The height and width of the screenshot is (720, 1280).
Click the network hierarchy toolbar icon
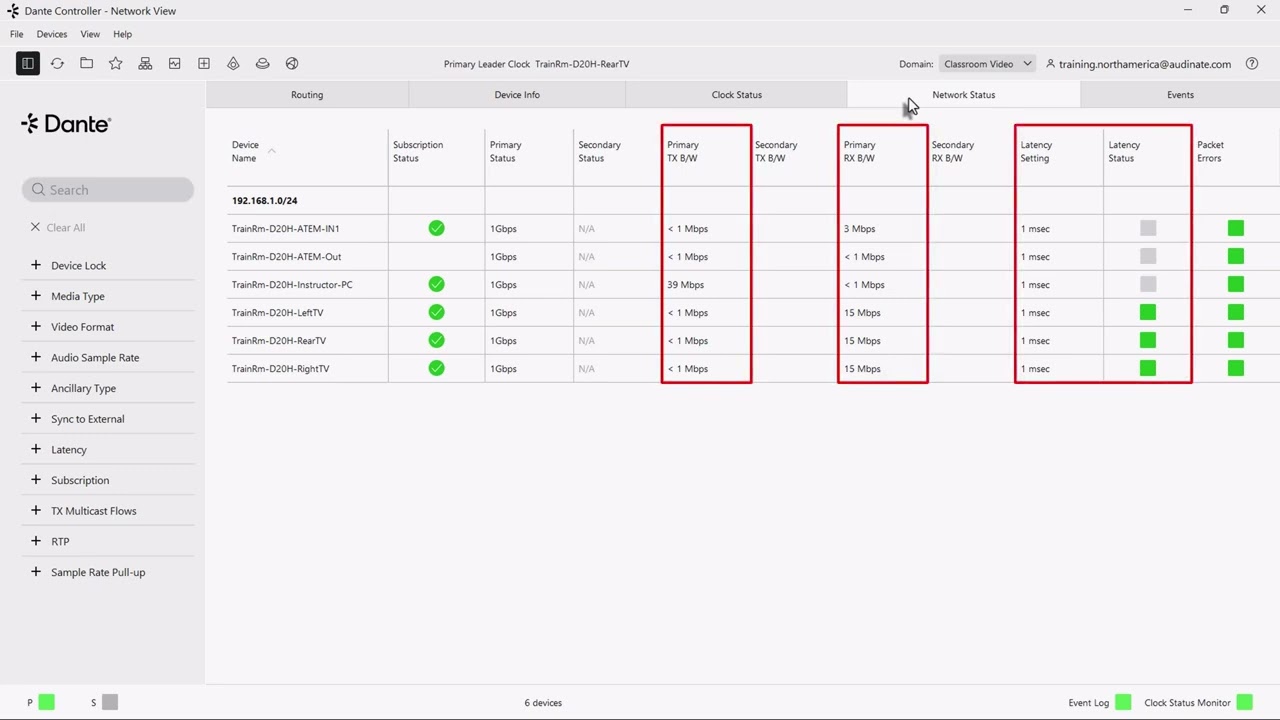(145, 64)
